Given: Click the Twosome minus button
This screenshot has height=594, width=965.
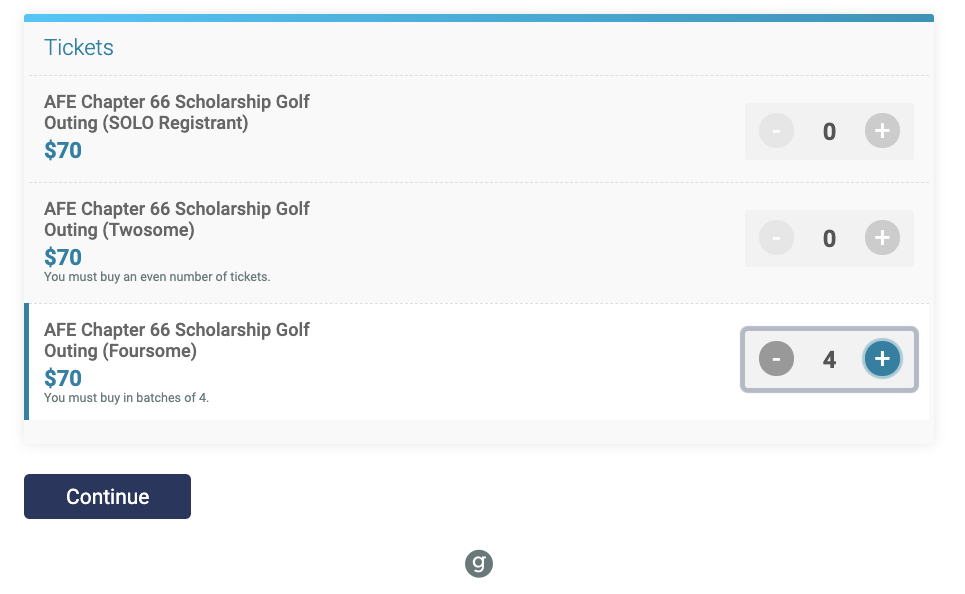Looking at the screenshot, I should pos(776,238).
